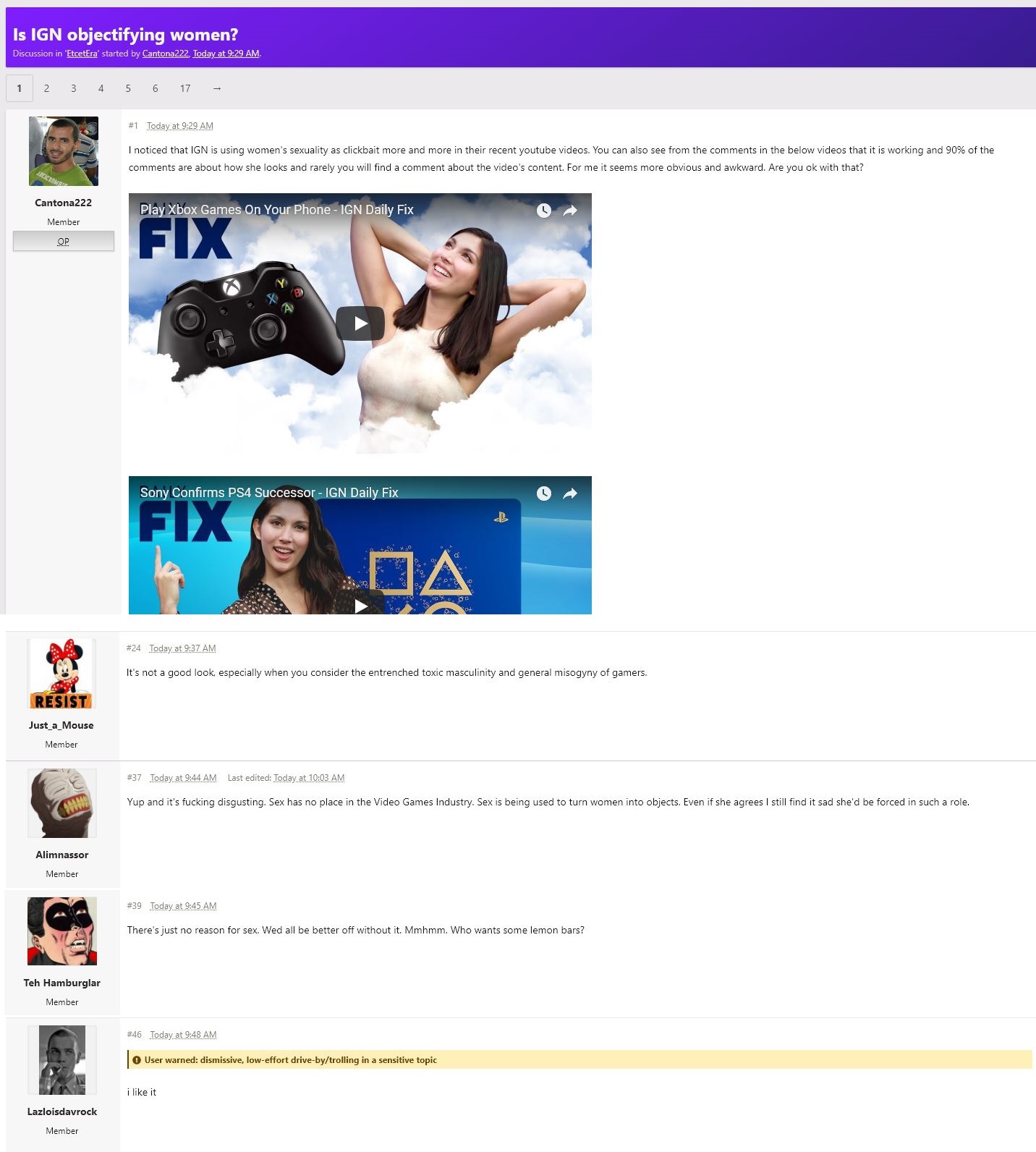Click Member label under Teh Hamburglar
This screenshot has width=1036, height=1152.
click(x=62, y=1002)
